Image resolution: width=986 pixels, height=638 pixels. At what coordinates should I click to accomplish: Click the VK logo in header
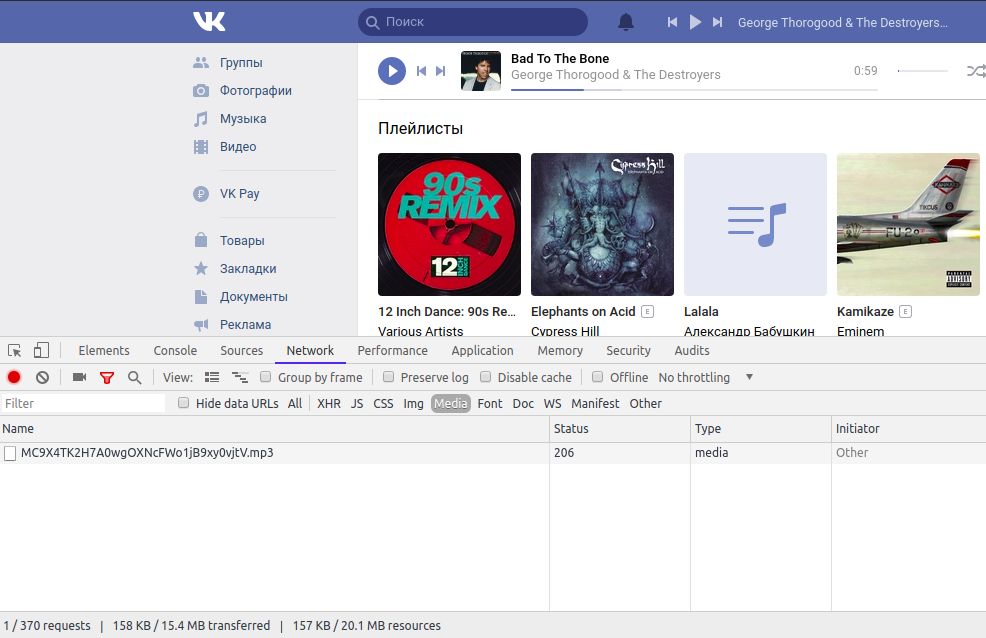click(209, 21)
